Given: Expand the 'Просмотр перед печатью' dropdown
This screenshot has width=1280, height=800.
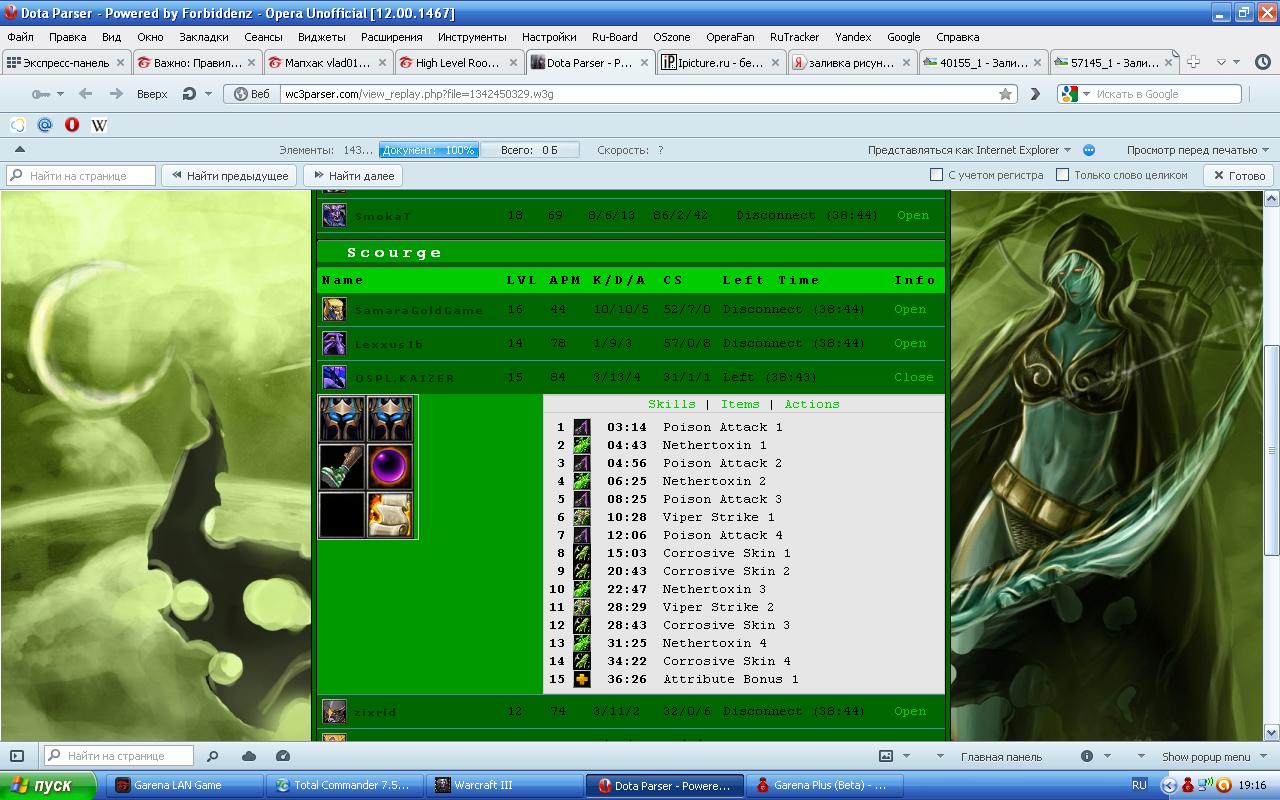Looking at the screenshot, I should click(x=1198, y=150).
